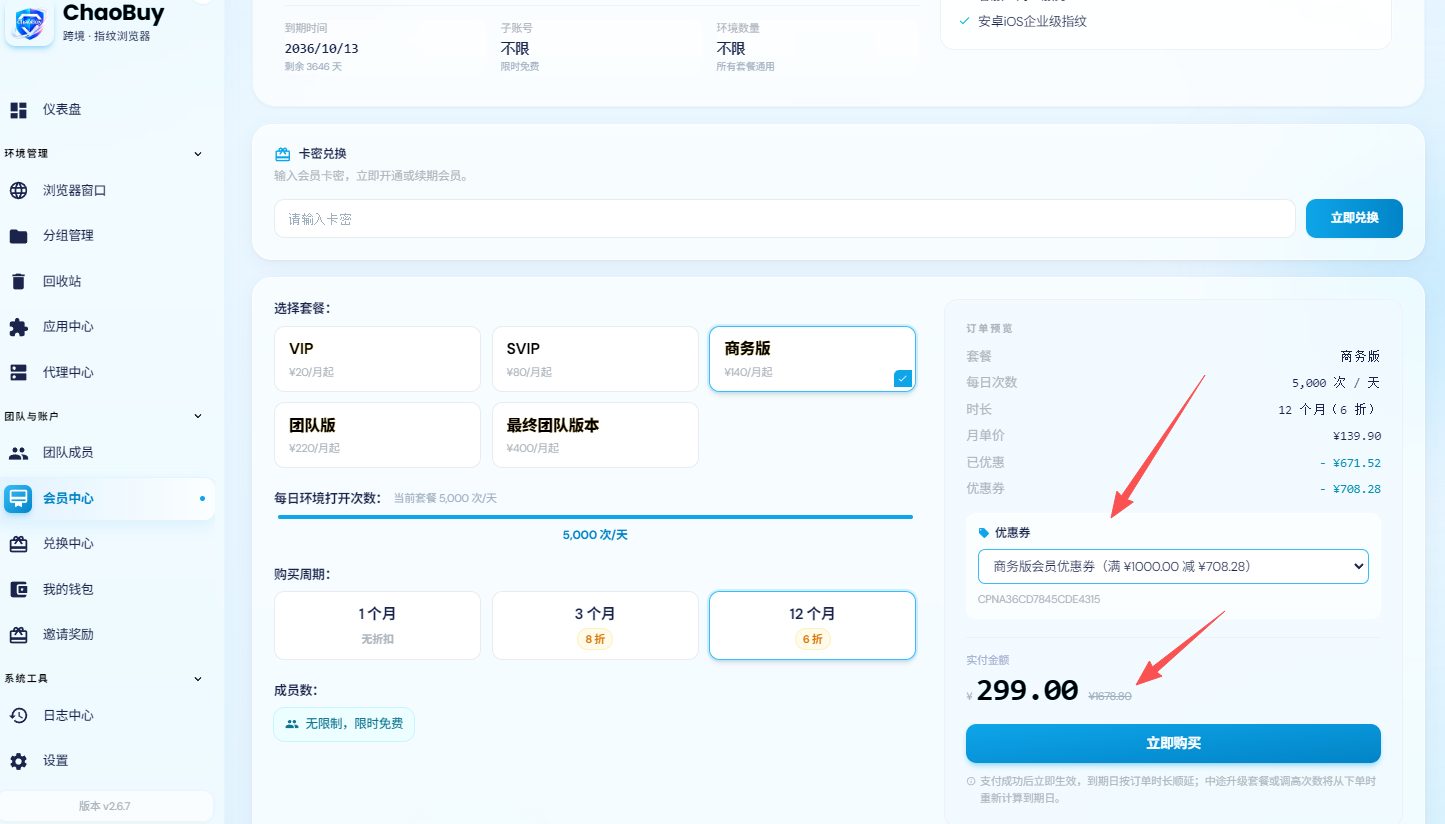Click the 2036/10/13 expiry date
Screen dimensions: 1445x824
pos(321,48)
